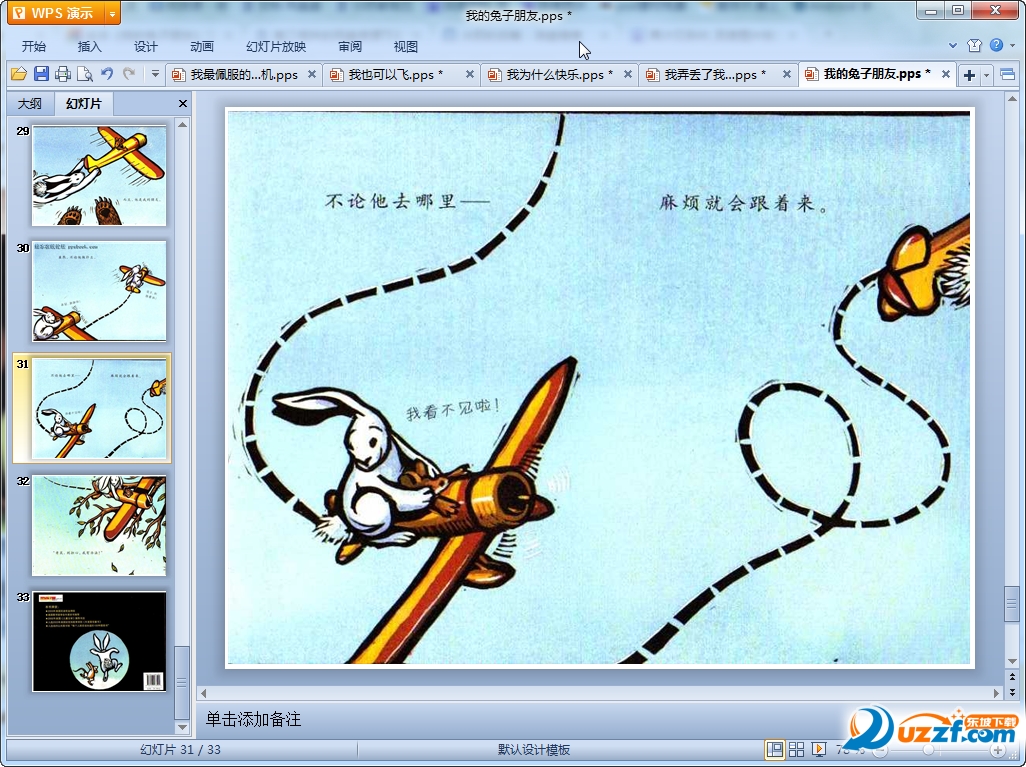Open the 幻灯片放映 ribbon tab
Image resolution: width=1026 pixels, height=767 pixels.
276,46
